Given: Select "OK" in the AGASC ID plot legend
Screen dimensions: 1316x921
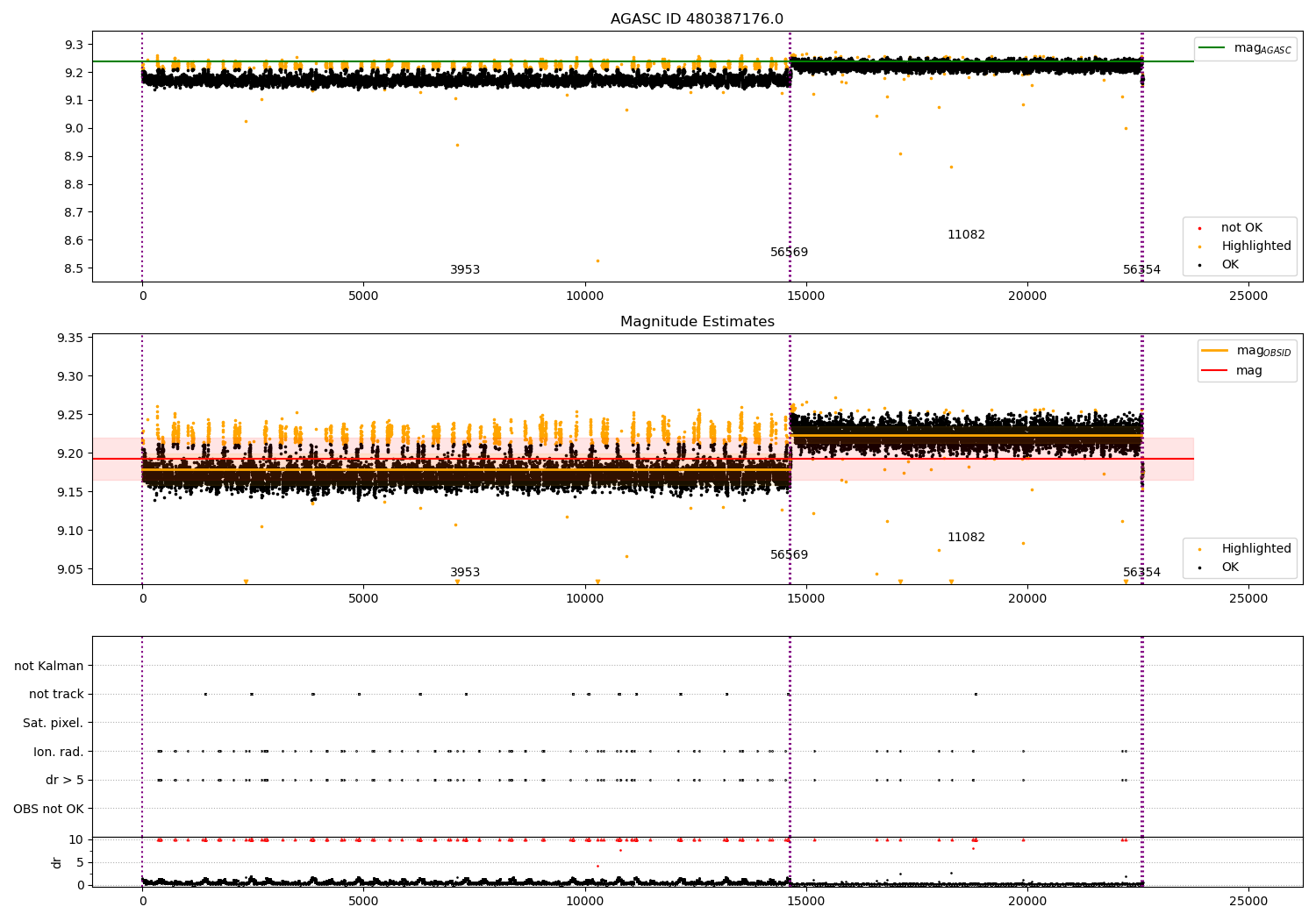Looking at the screenshot, I should pyautogui.click(x=1230, y=265).
